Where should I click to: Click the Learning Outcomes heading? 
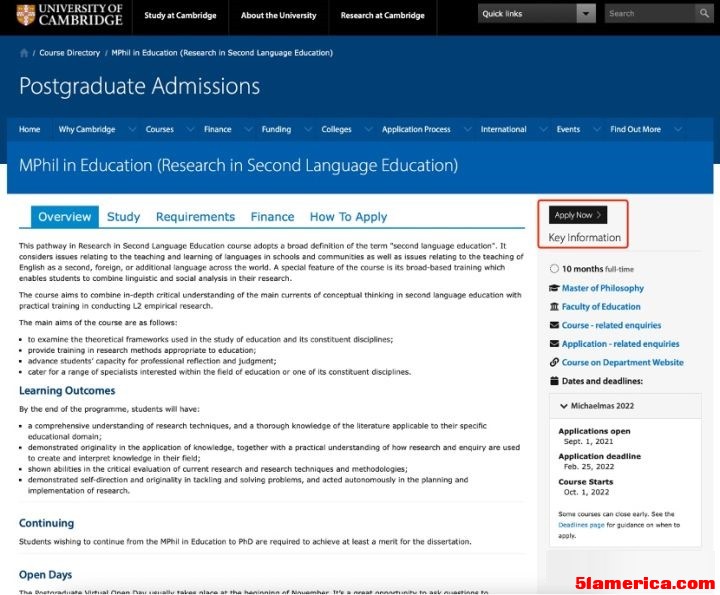[x=67, y=391]
